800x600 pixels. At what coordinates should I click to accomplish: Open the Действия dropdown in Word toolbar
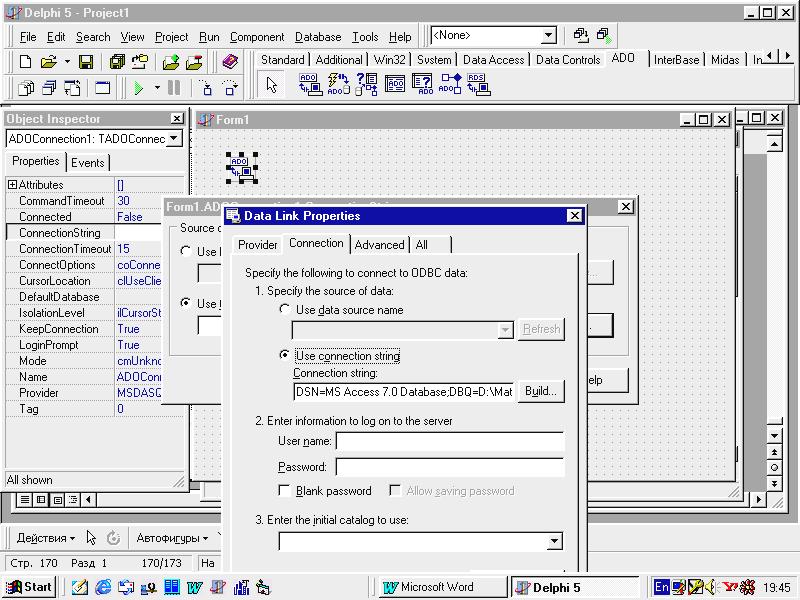[x=46, y=538]
